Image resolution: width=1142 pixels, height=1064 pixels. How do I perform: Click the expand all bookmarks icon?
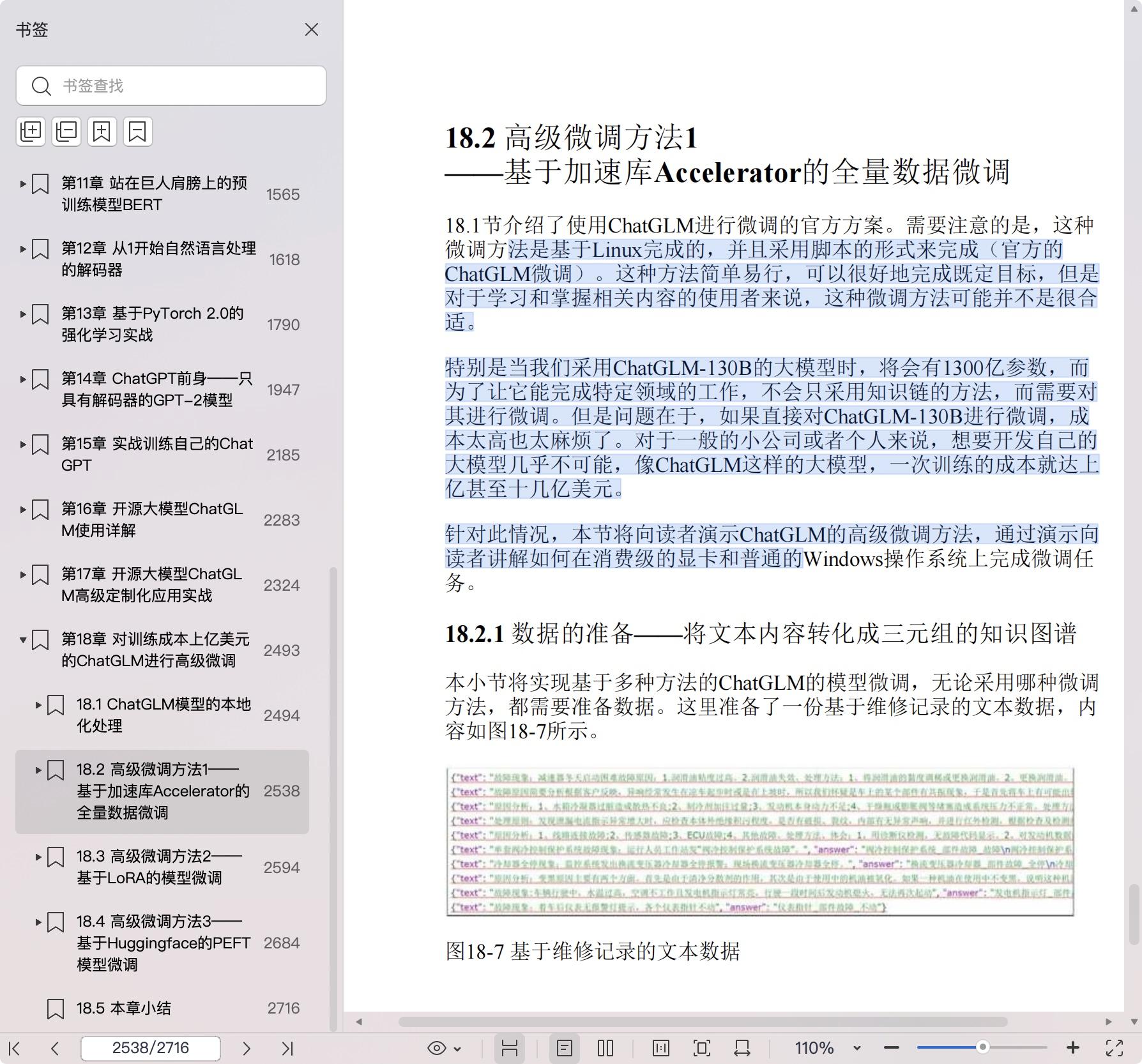coord(31,132)
